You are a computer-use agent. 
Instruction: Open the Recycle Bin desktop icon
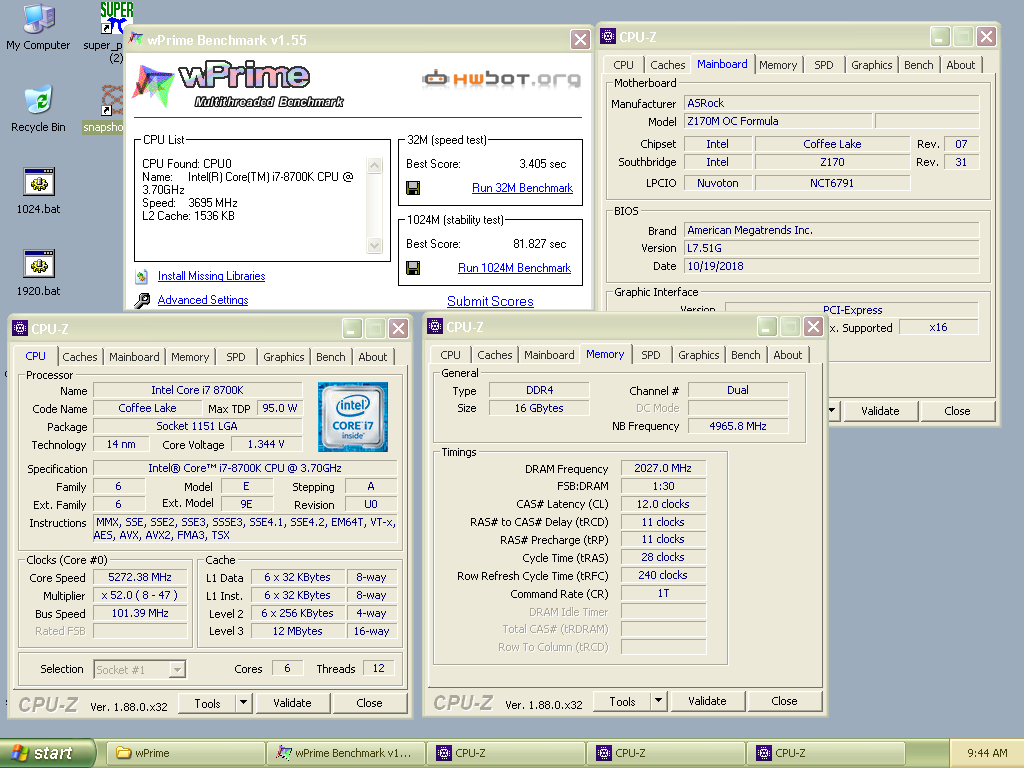point(38,108)
